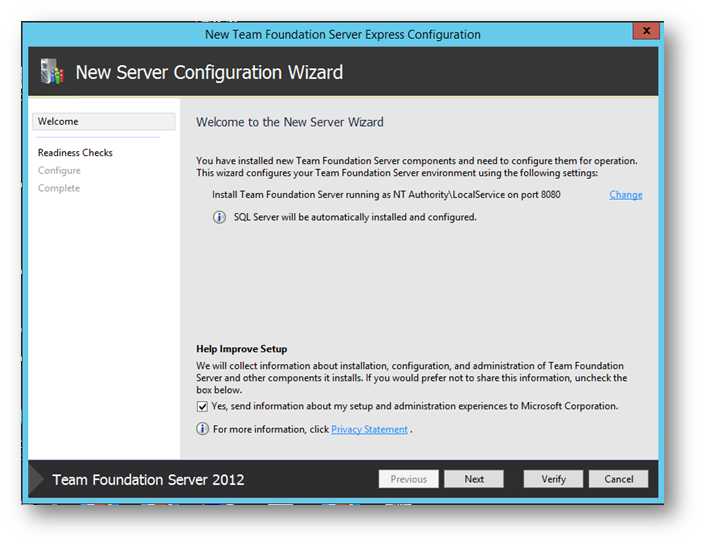The image size is (706, 547).
Task: Click the Change link for install settings
Action: coord(625,195)
